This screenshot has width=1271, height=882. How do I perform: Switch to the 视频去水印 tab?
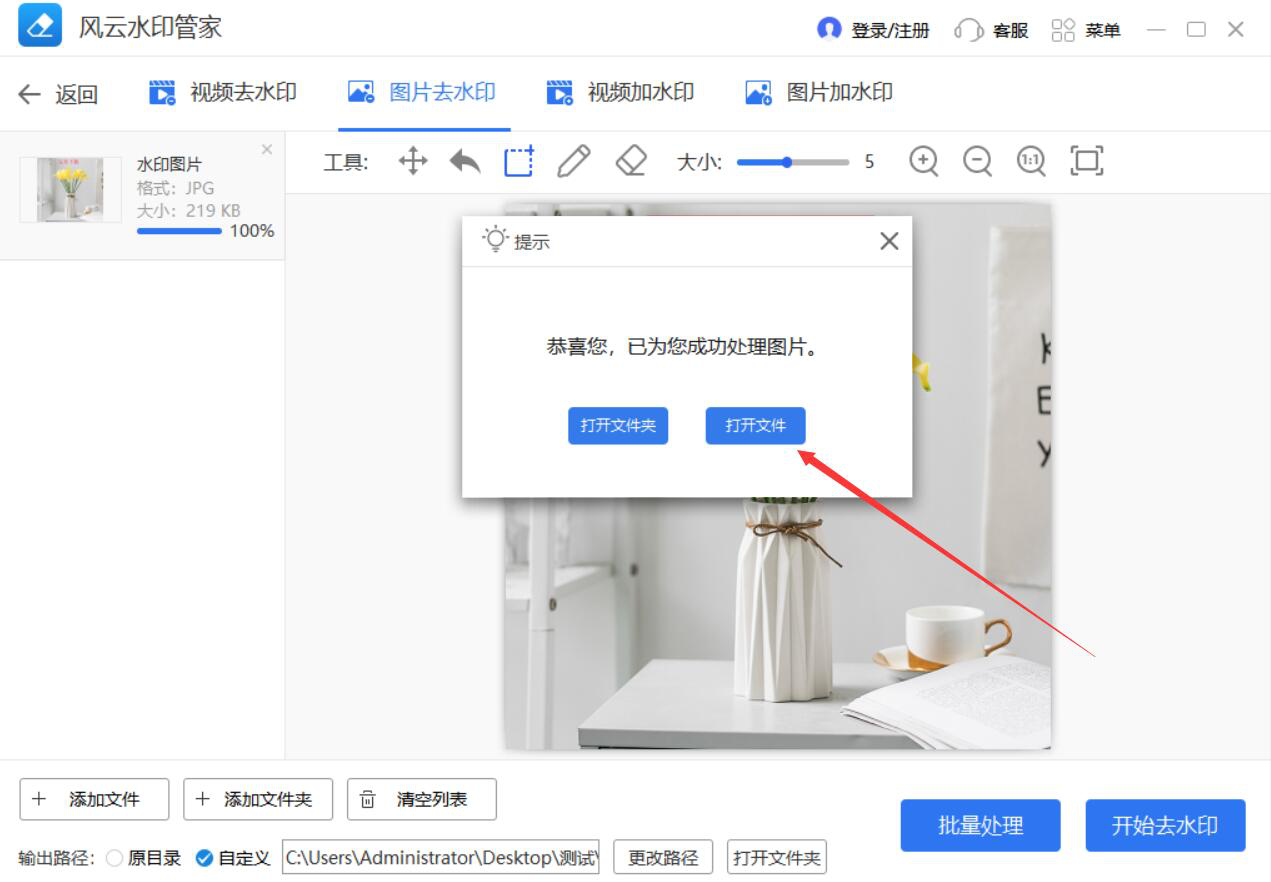tap(223, 93)
